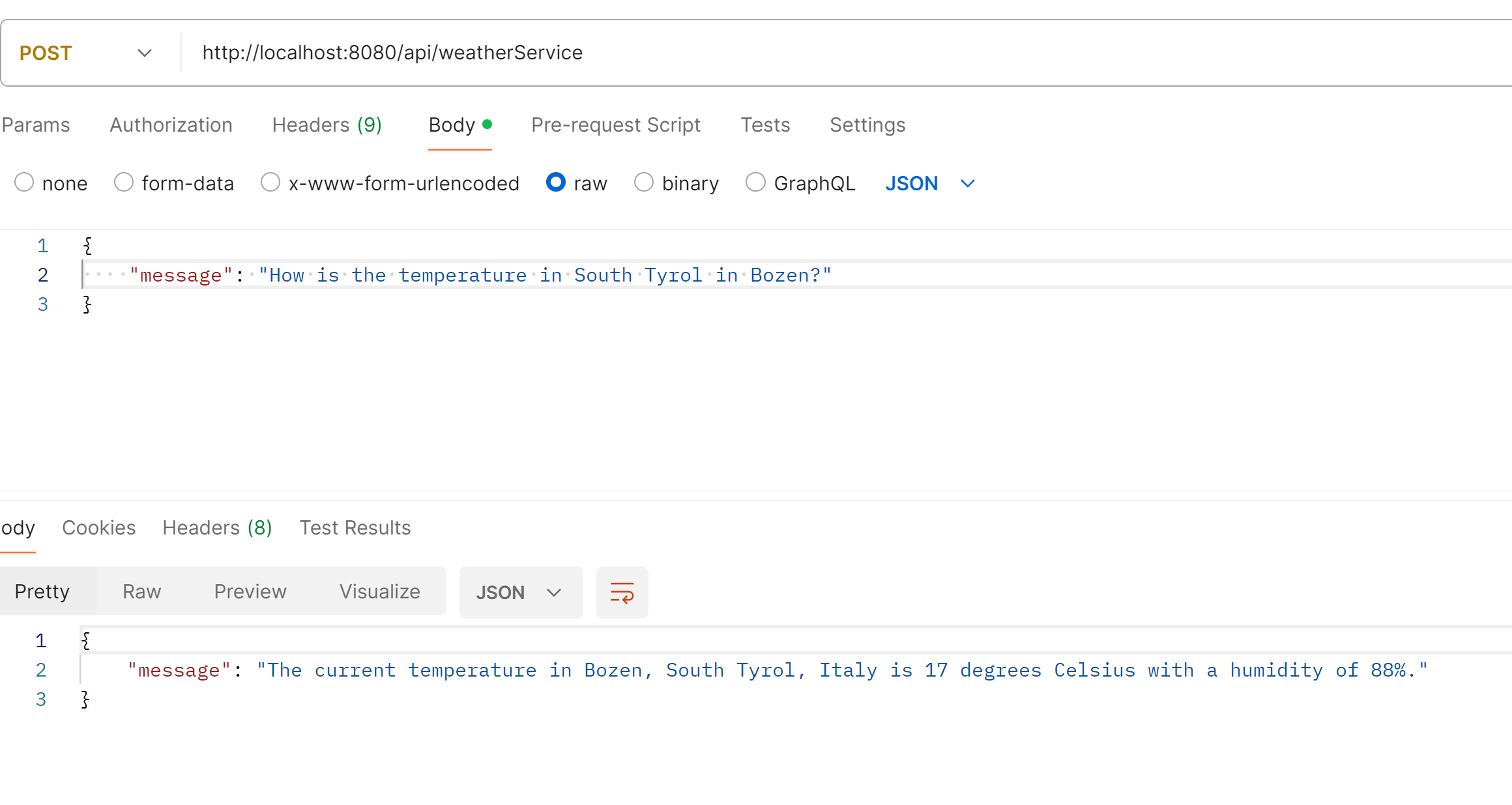This screenshot has height=805, width=1512.
Task: Open the request Settings tab
Action: tap(867, 124)
